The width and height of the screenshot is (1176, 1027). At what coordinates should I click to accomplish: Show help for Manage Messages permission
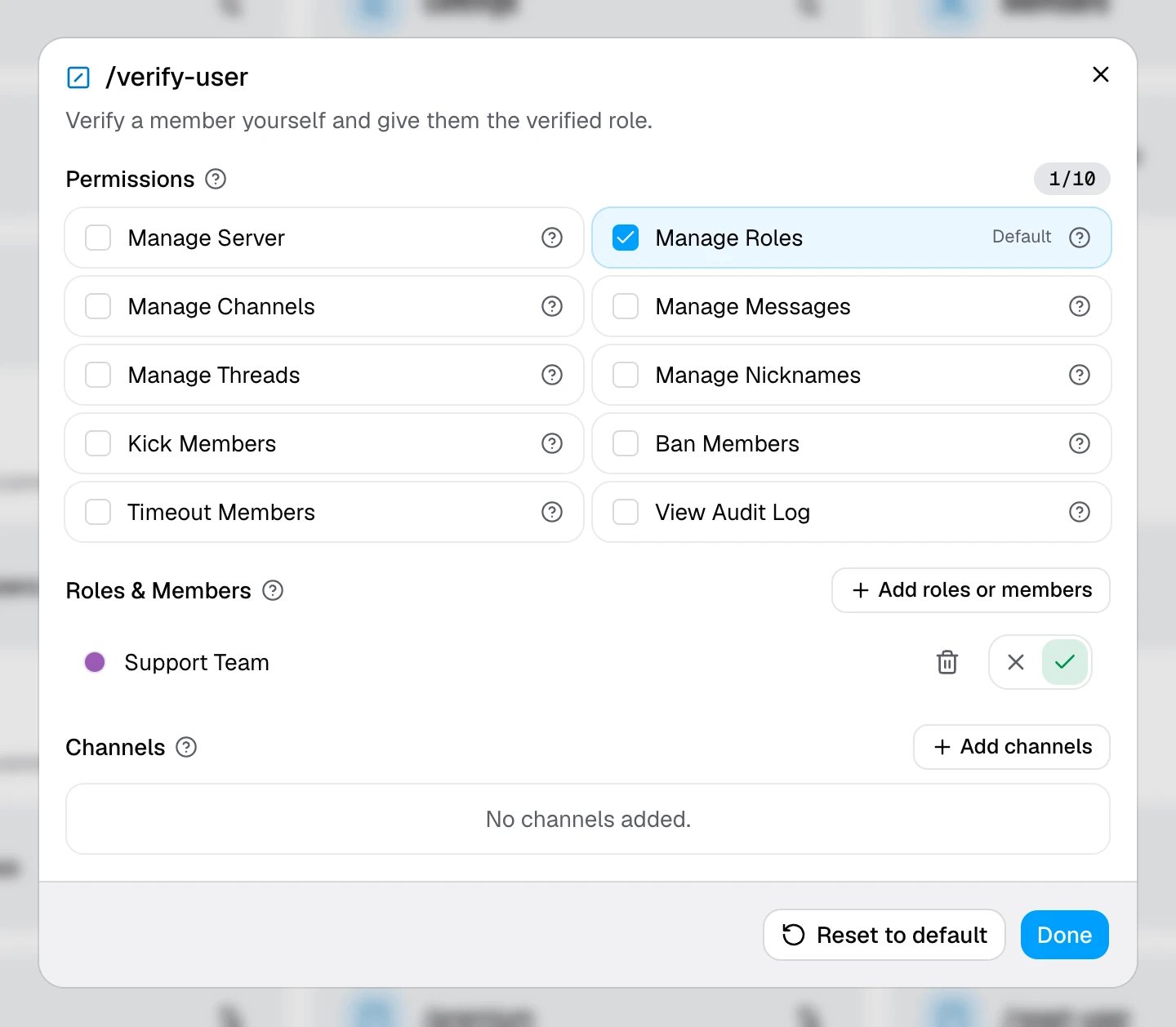[1080, 306]
